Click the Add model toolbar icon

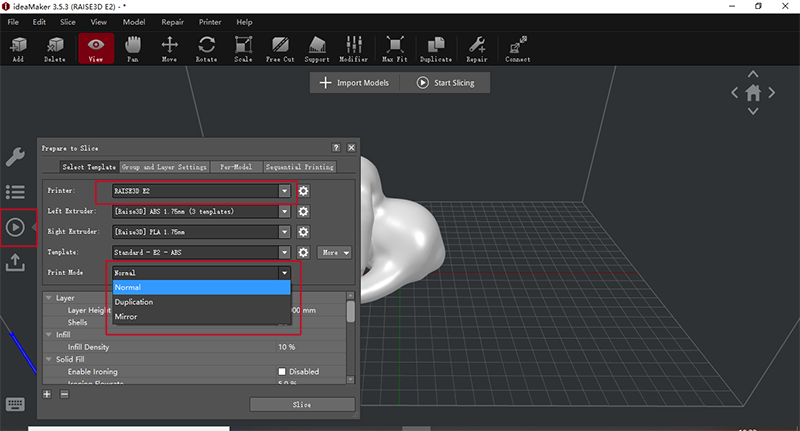click(x=18, y=49)
